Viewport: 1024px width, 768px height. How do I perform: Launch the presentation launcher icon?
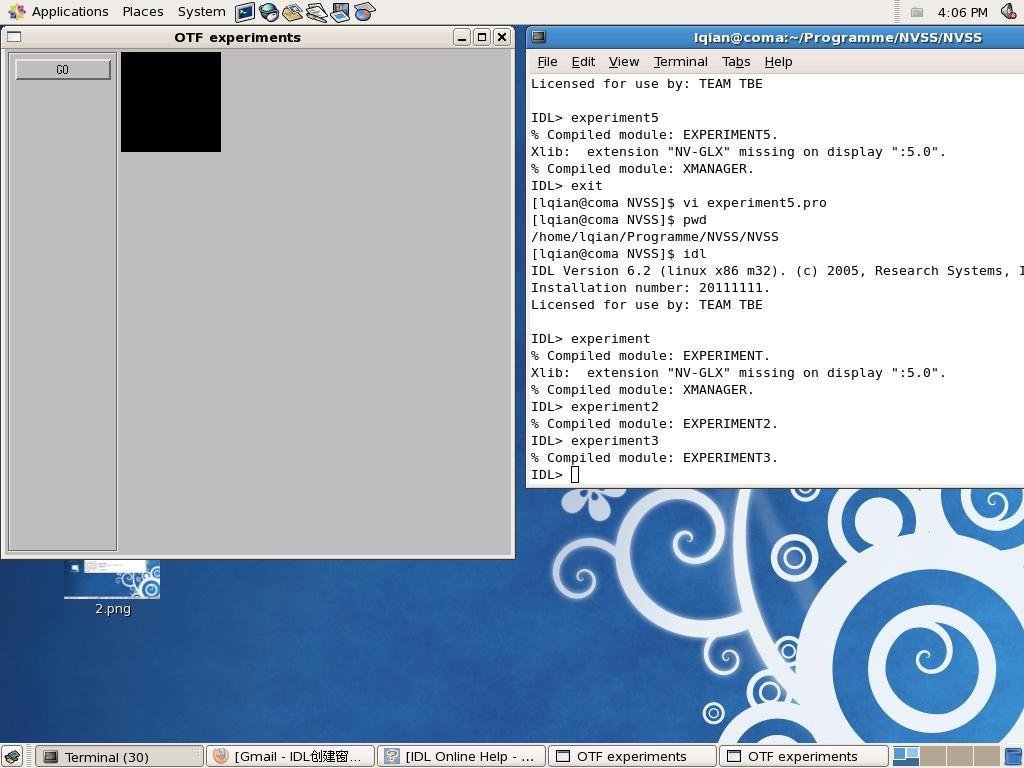pyautogui.click(x=340, y=12)
